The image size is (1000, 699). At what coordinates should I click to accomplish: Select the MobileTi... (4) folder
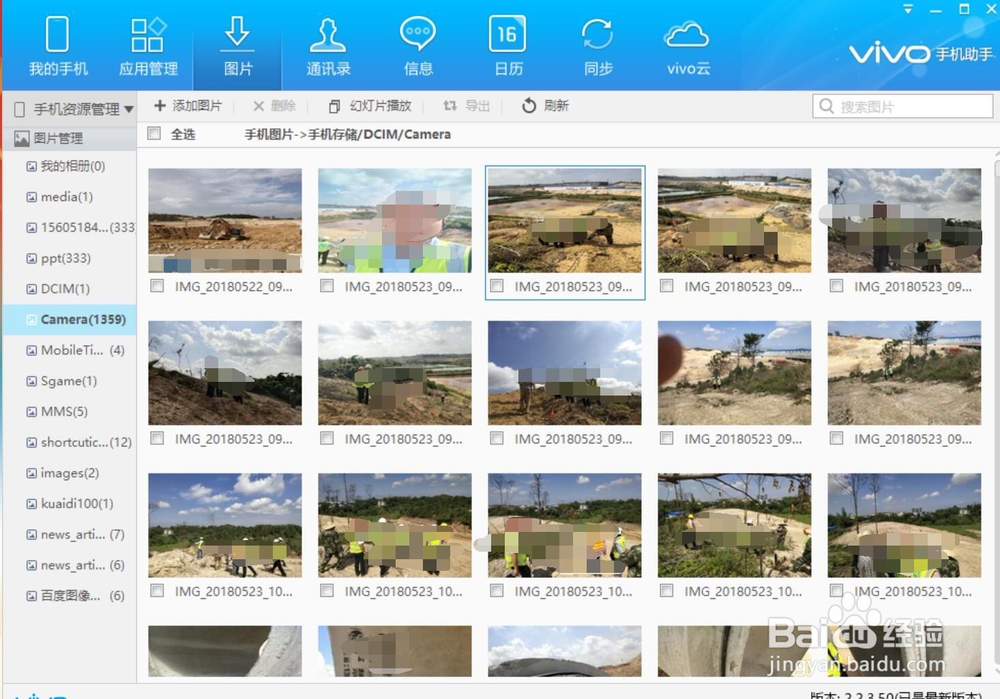tap(70, 350)
